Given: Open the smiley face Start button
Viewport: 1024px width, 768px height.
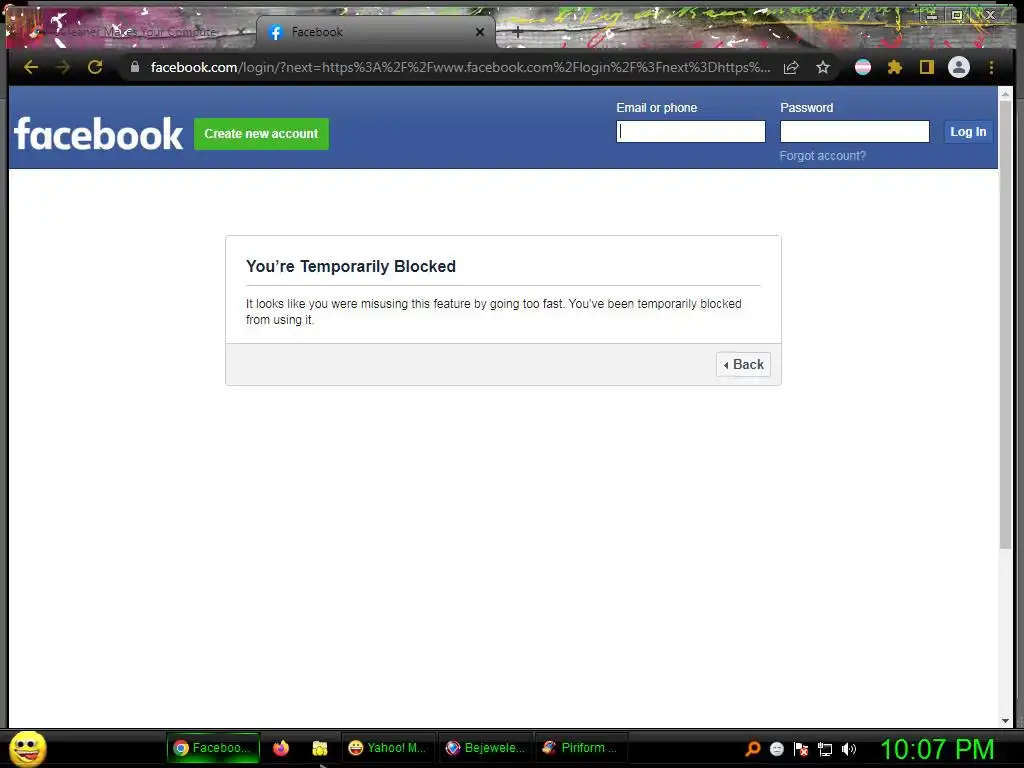Looking at the screenshot, I should 28,748.
